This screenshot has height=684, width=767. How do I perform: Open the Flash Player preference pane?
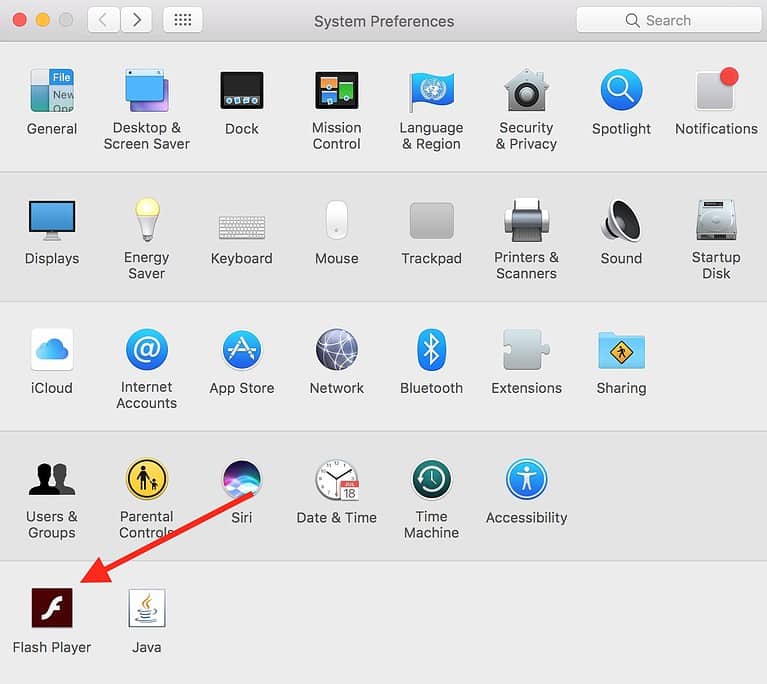[x=52, y=608]
